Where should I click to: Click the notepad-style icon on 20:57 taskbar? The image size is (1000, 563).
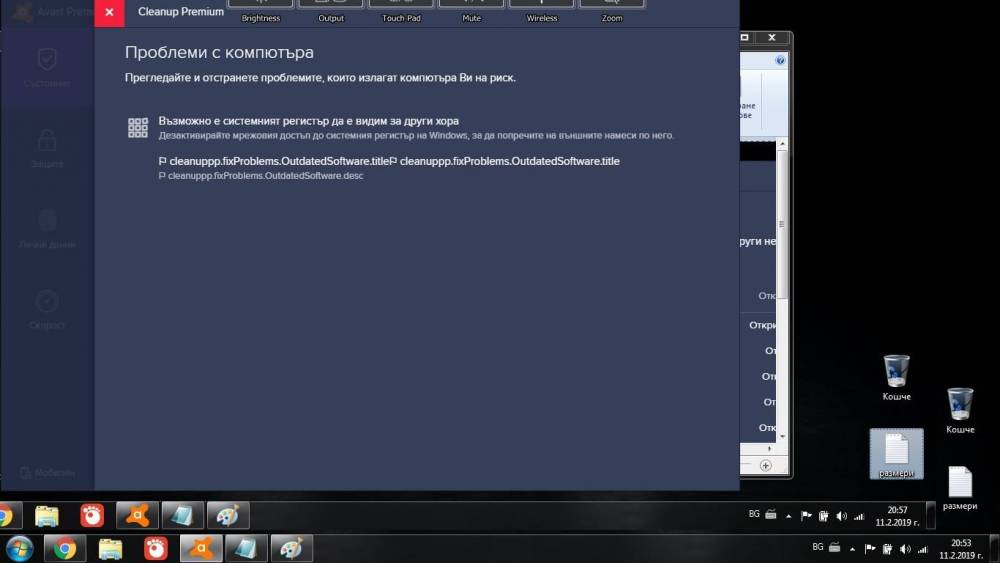point(182,515)
